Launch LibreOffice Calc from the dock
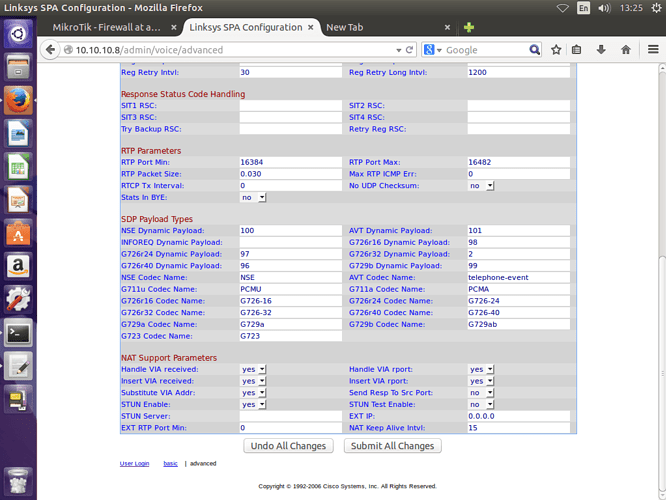Image resolution: width=666 pixels, height=500 pixels. pos(18,167)
